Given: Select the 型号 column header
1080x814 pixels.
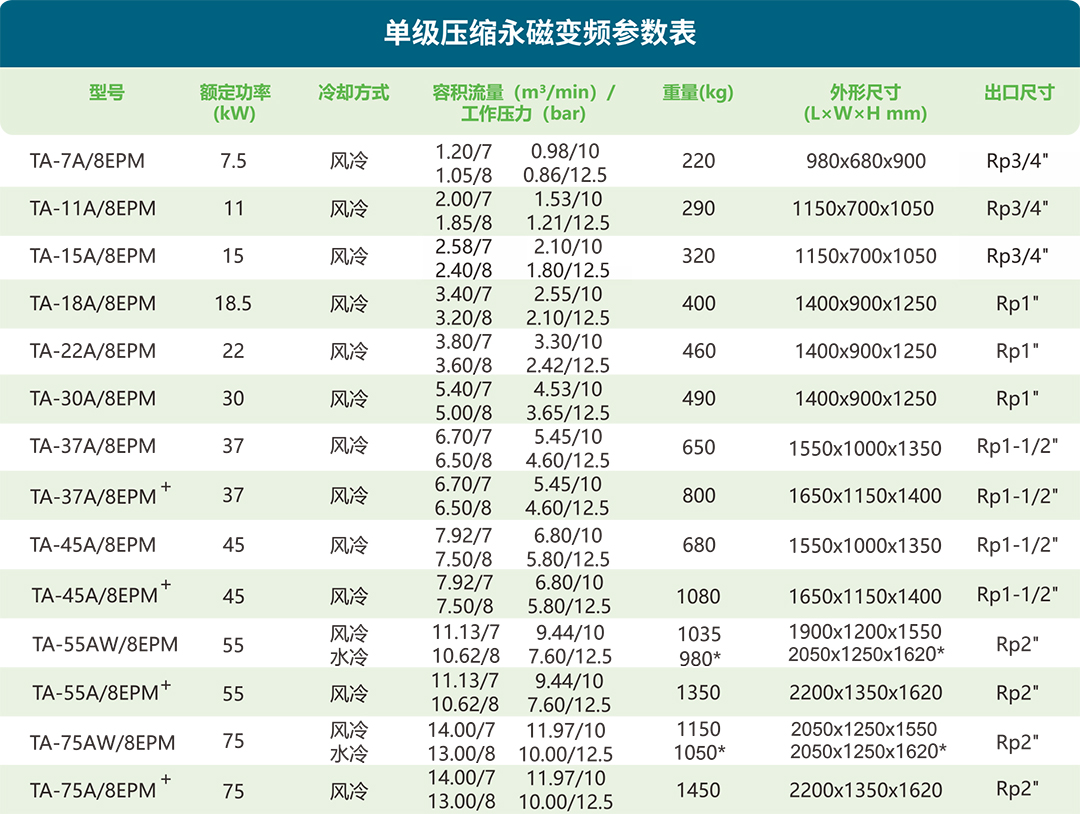Looking at the screenshot, I should click(106, 93).
